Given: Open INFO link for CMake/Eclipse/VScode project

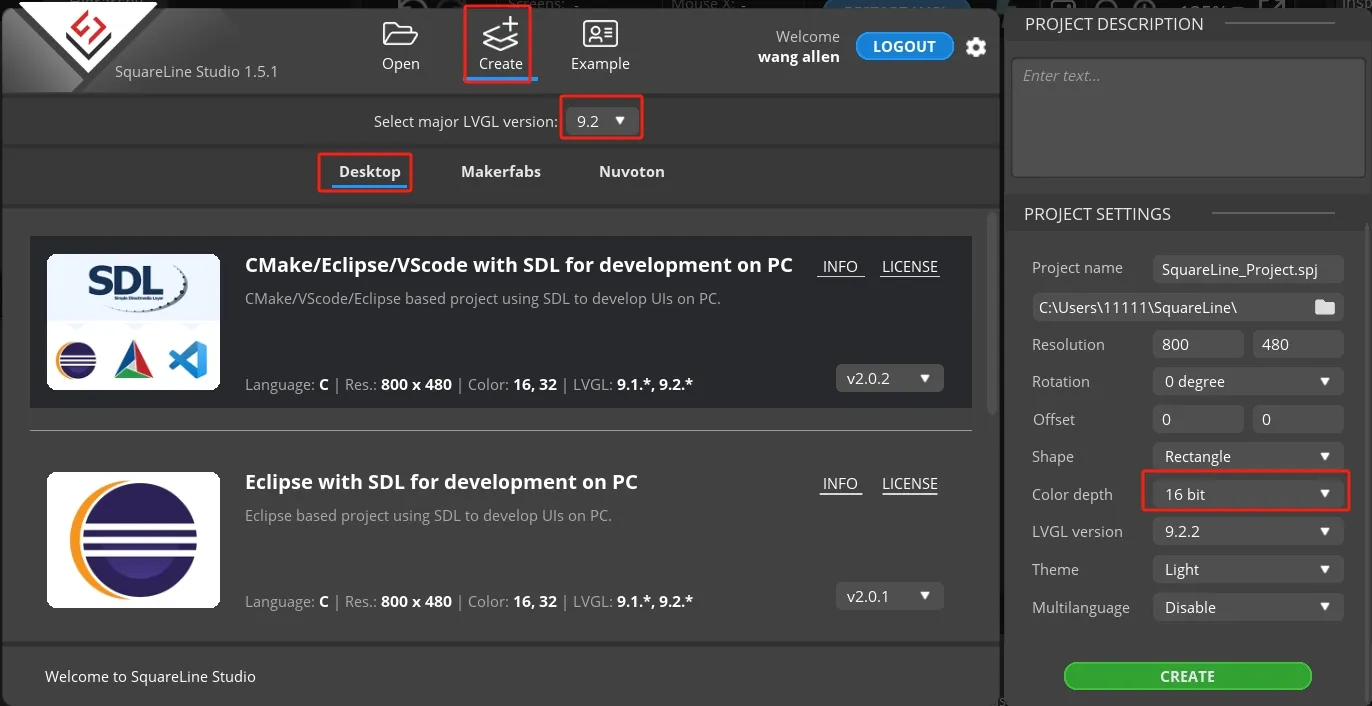Looking at the screenshot, I should click(840, 267).
